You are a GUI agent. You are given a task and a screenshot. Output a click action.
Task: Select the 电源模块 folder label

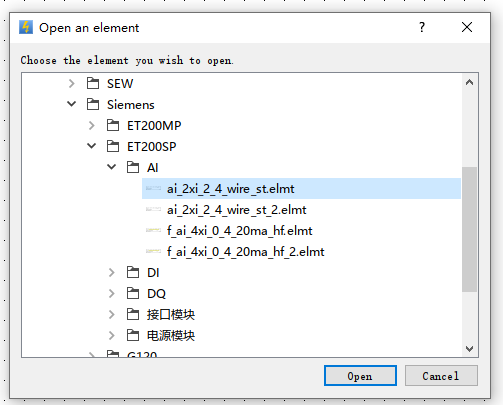[171, 336]
